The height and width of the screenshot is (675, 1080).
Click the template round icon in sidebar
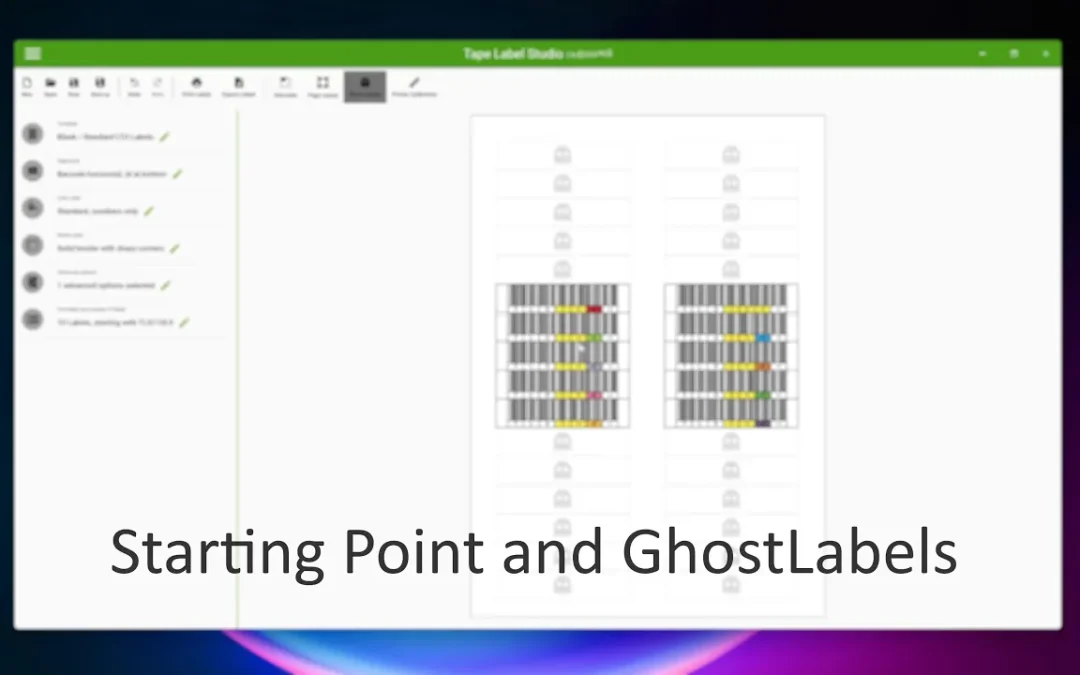click(x=32, y=134)
